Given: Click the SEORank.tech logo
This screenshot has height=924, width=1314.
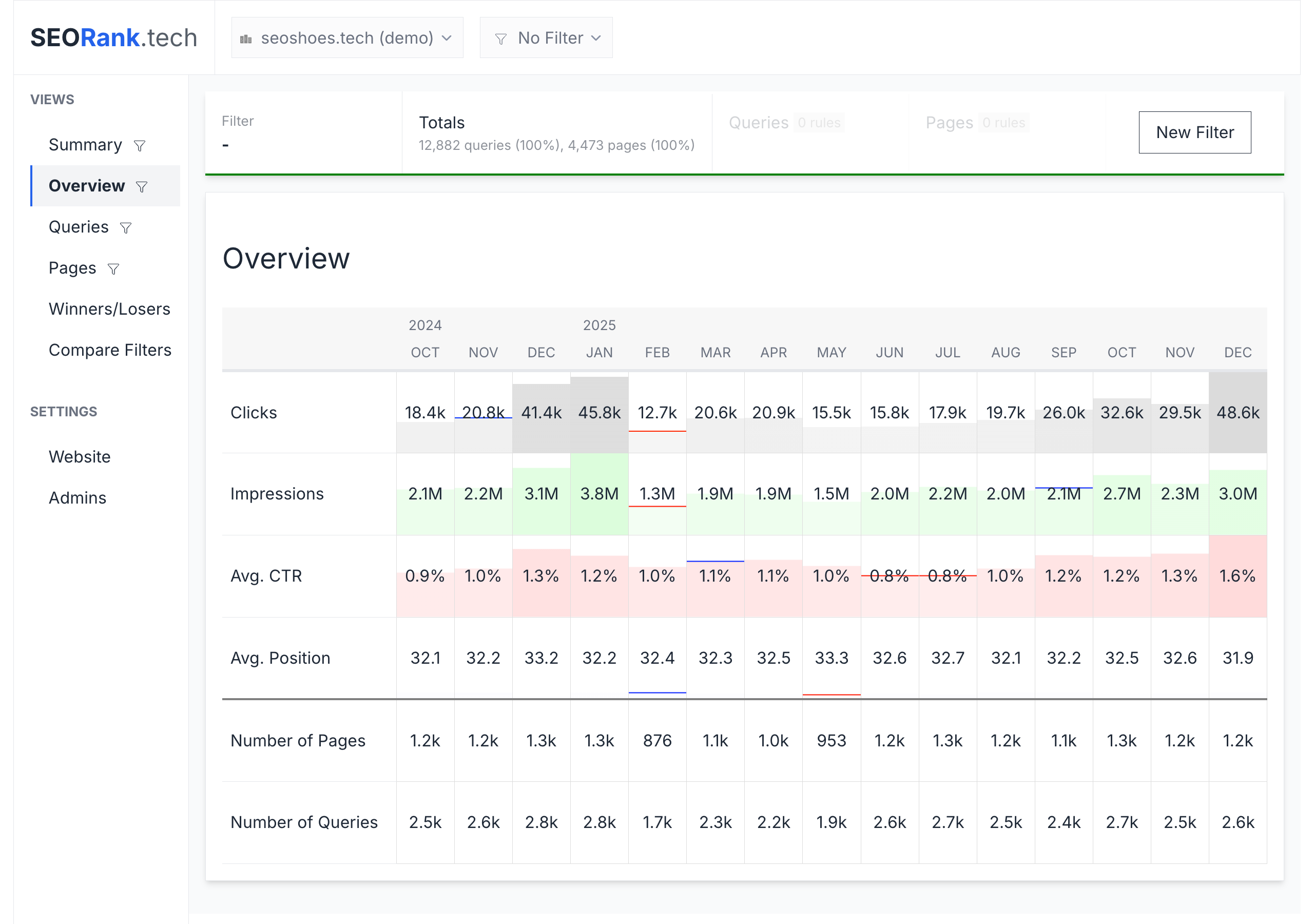Looking at the screenshot, I should click(x=114, y=38).
